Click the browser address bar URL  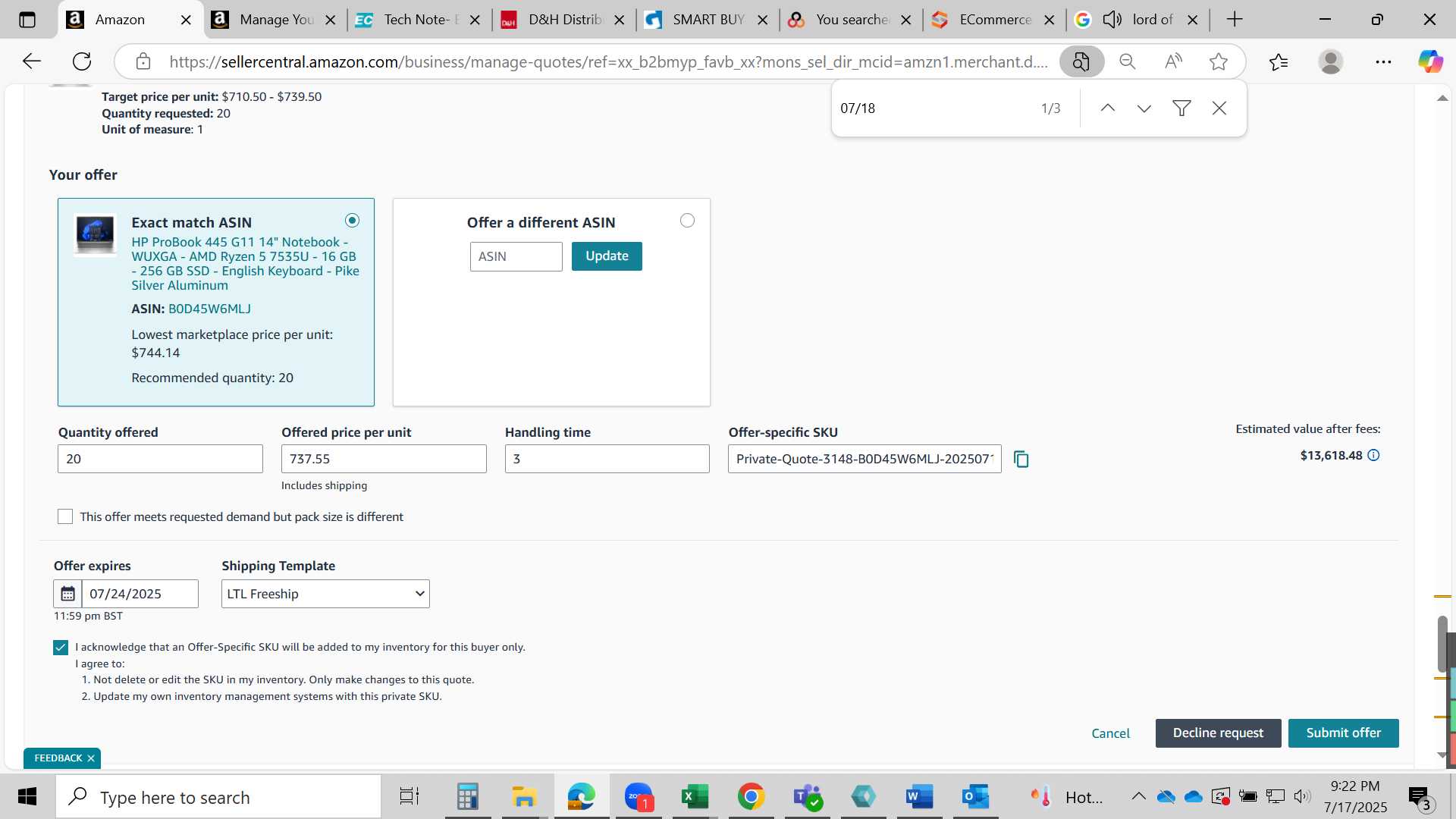[608, 61]
